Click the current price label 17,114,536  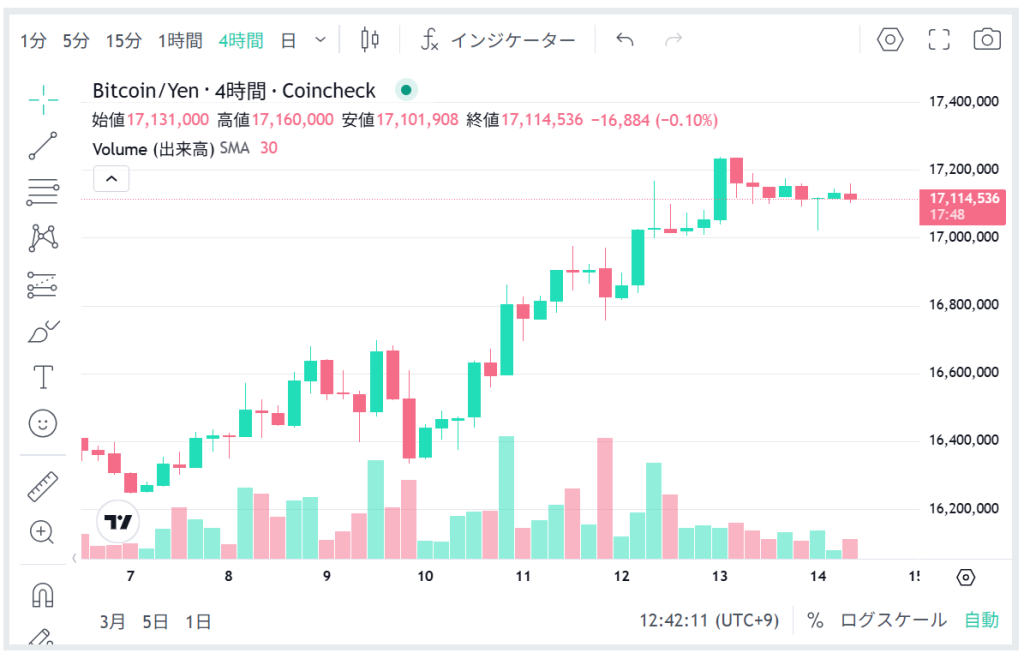[964, 198]
